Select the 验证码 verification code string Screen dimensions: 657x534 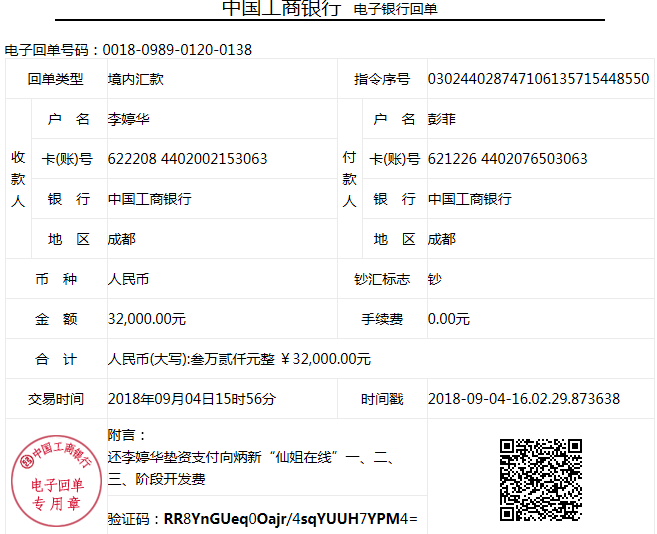(x=290, y=519)
